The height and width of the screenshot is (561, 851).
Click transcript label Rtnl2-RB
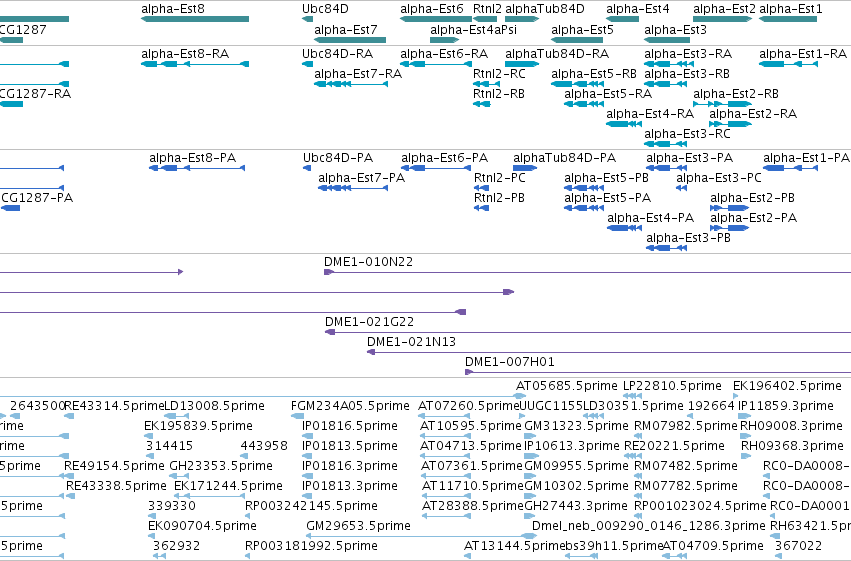click(x=499, y=94)
